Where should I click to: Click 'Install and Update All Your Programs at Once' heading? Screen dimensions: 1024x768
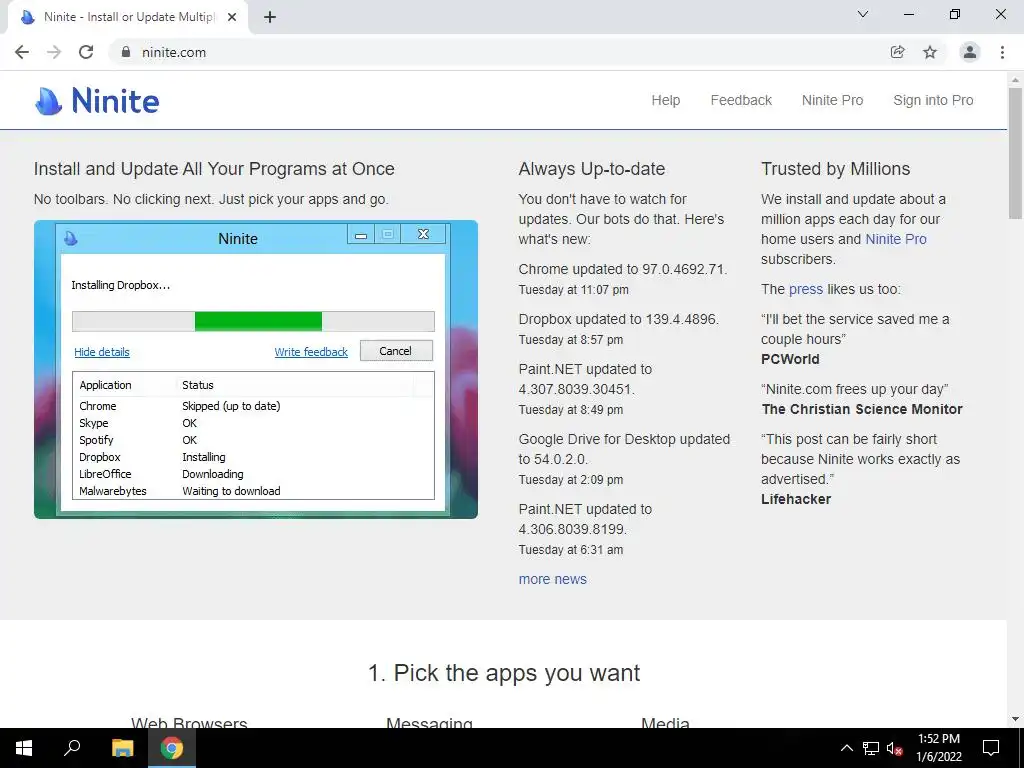[214, 169]
